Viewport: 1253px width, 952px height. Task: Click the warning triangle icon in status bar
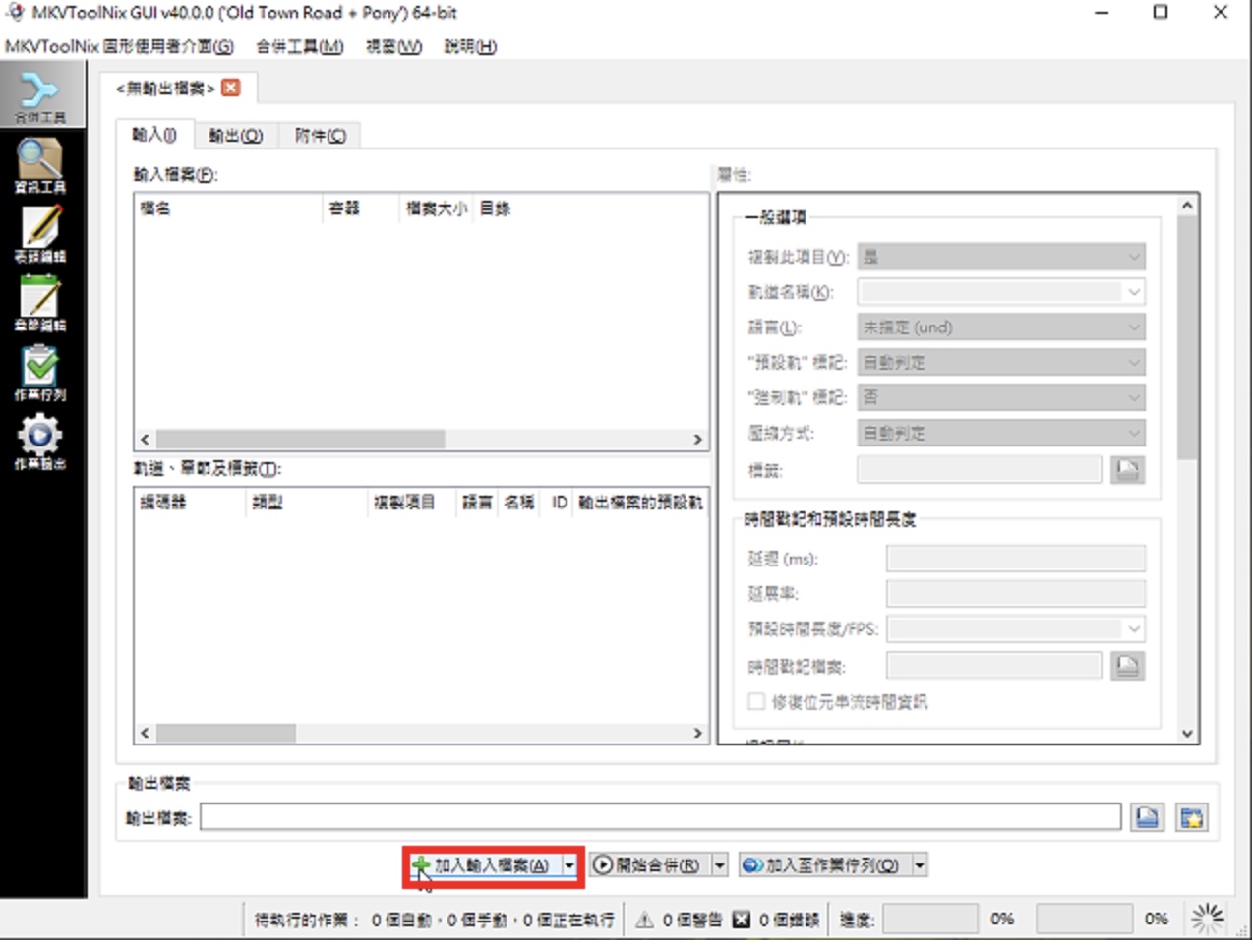pos(644,920)
